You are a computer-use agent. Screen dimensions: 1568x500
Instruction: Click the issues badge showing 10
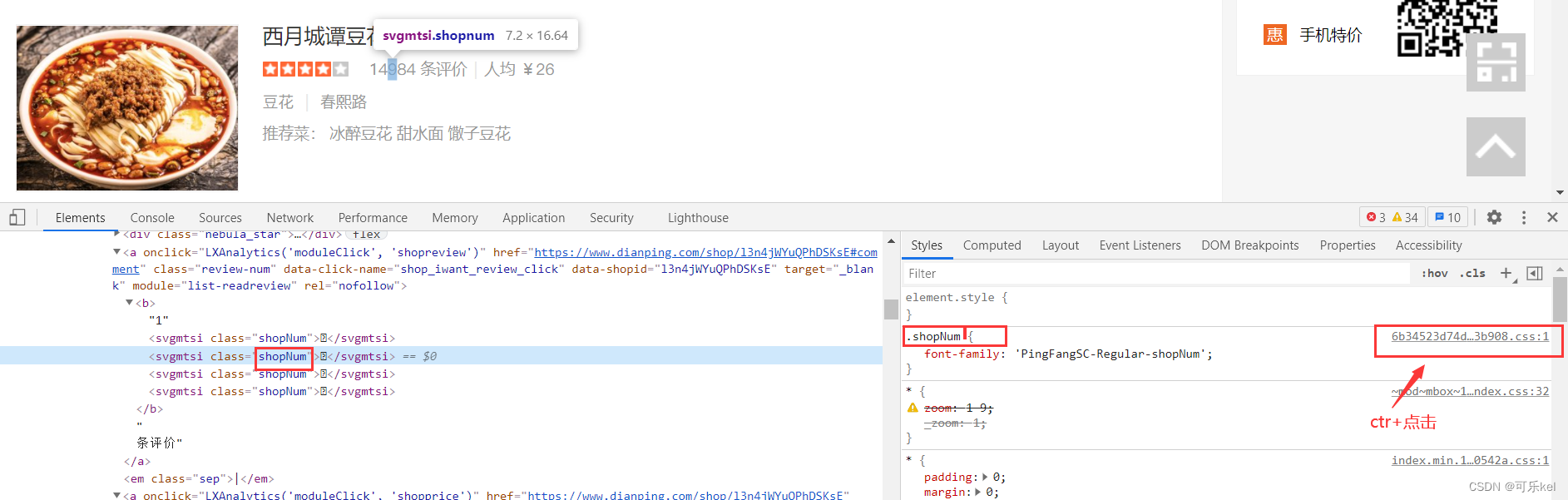tap(1448, 217)
